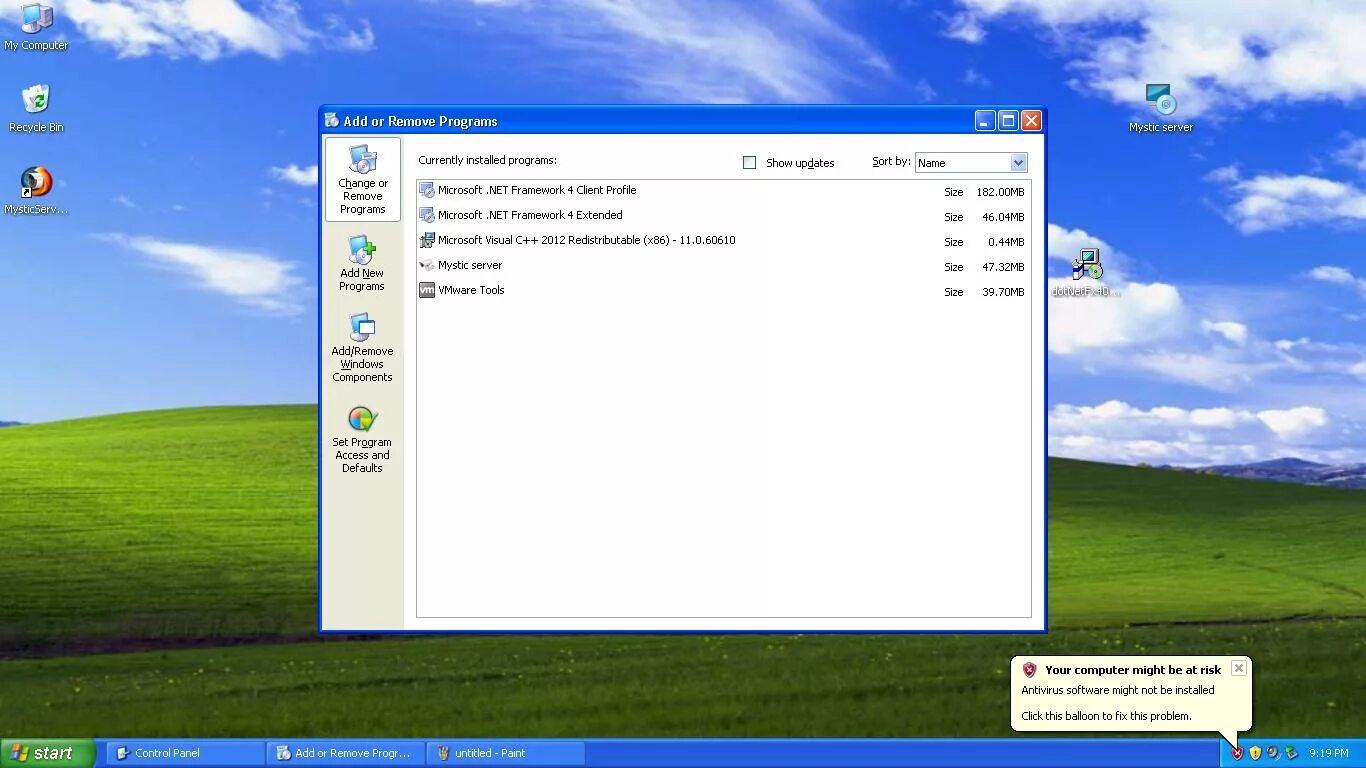The width and height of the screenshot is (1366, 768).
Task: Maximize the Add or Remove Programs window
Action: point(1008,121)
